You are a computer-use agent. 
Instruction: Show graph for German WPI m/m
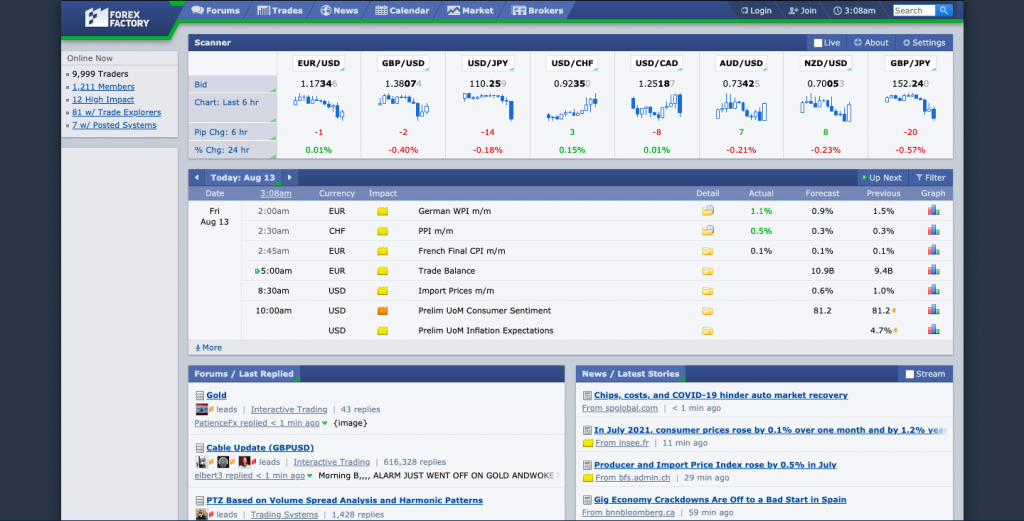coord(933,210)
